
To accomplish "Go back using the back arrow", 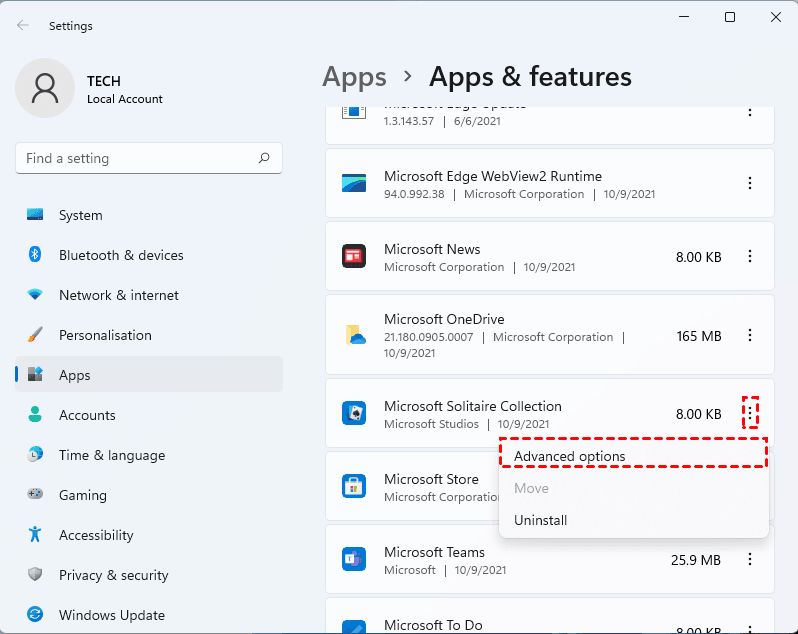I will pos(23,26).
